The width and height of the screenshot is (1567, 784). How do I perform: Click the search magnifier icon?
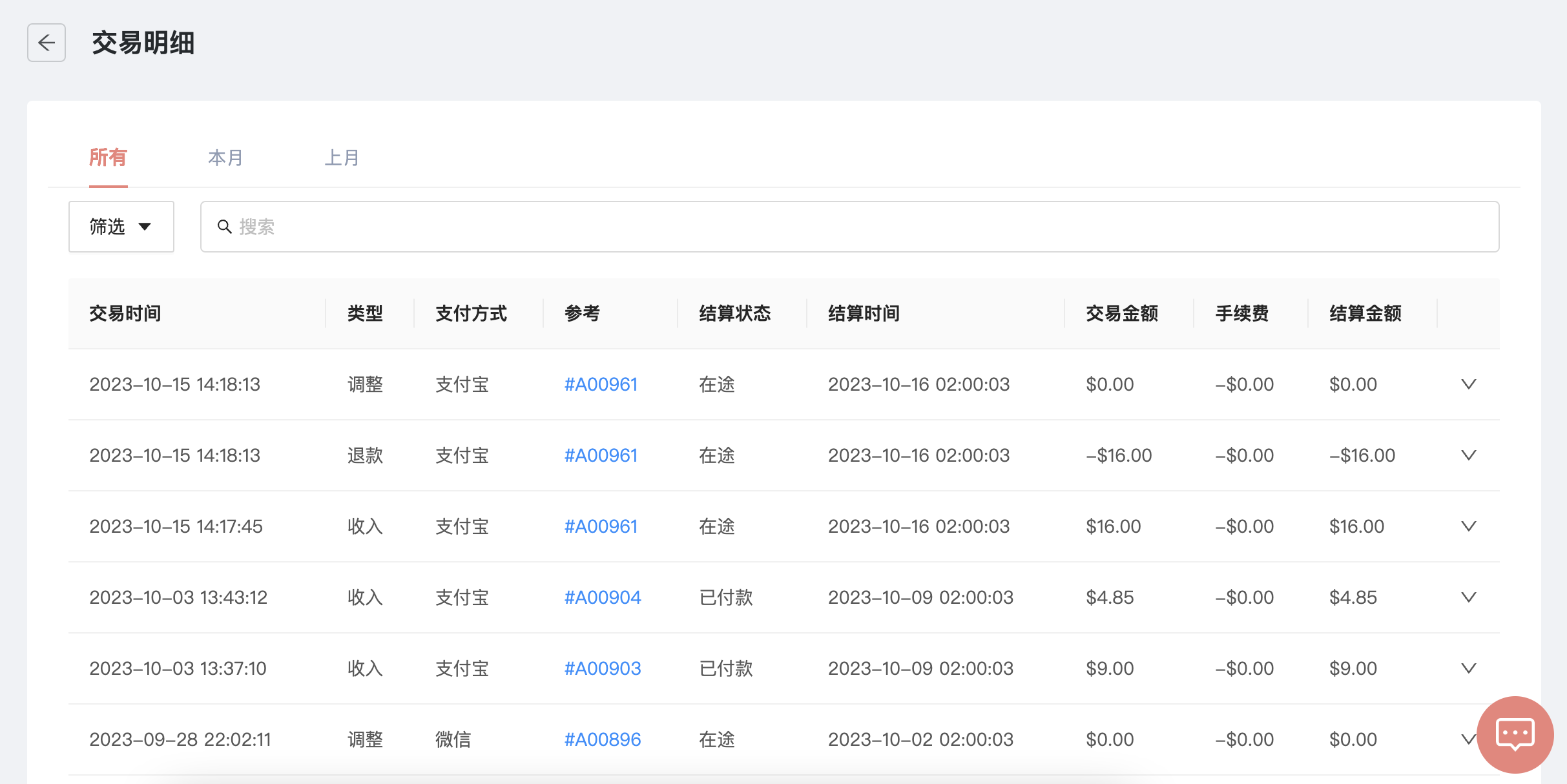tap(224, 227)
